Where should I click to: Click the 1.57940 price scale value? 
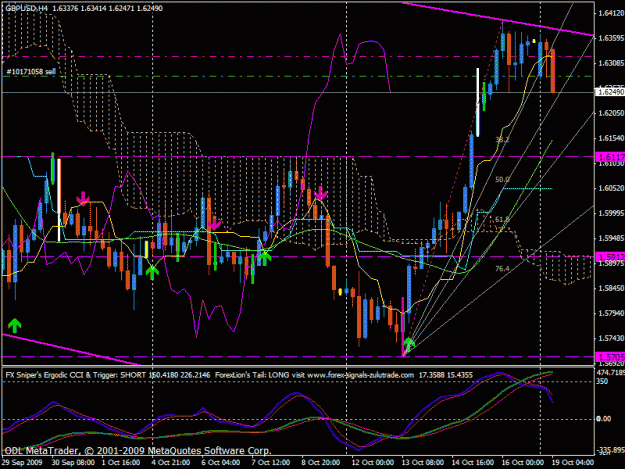(x=611, y=313)
